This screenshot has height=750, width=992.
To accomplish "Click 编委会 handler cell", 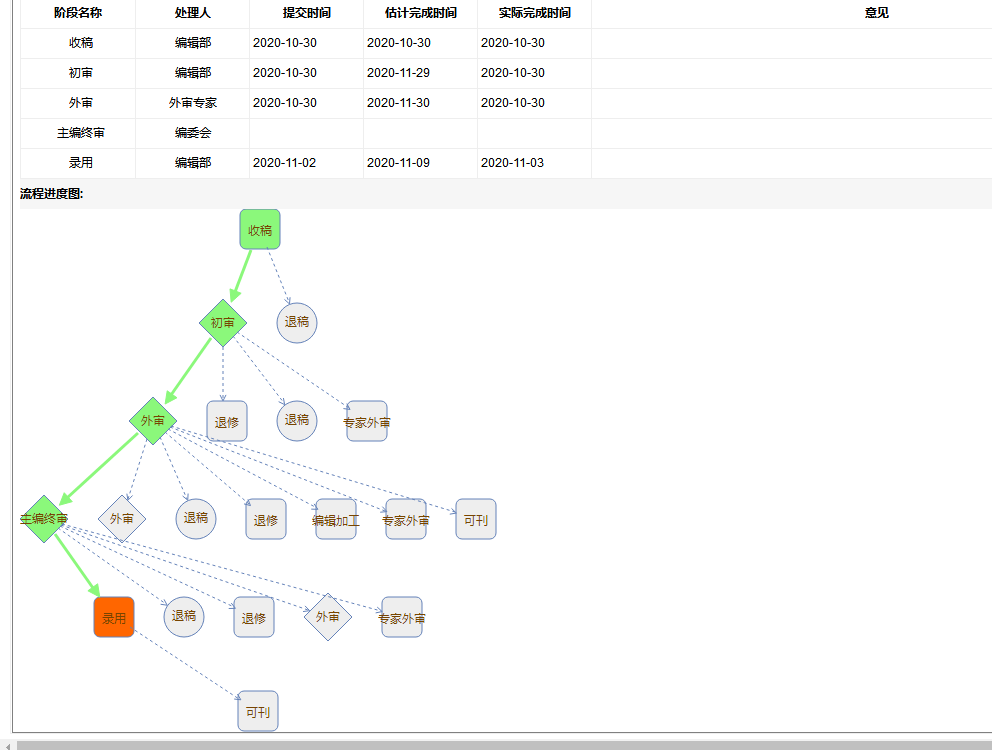I will tap(192, 133).
